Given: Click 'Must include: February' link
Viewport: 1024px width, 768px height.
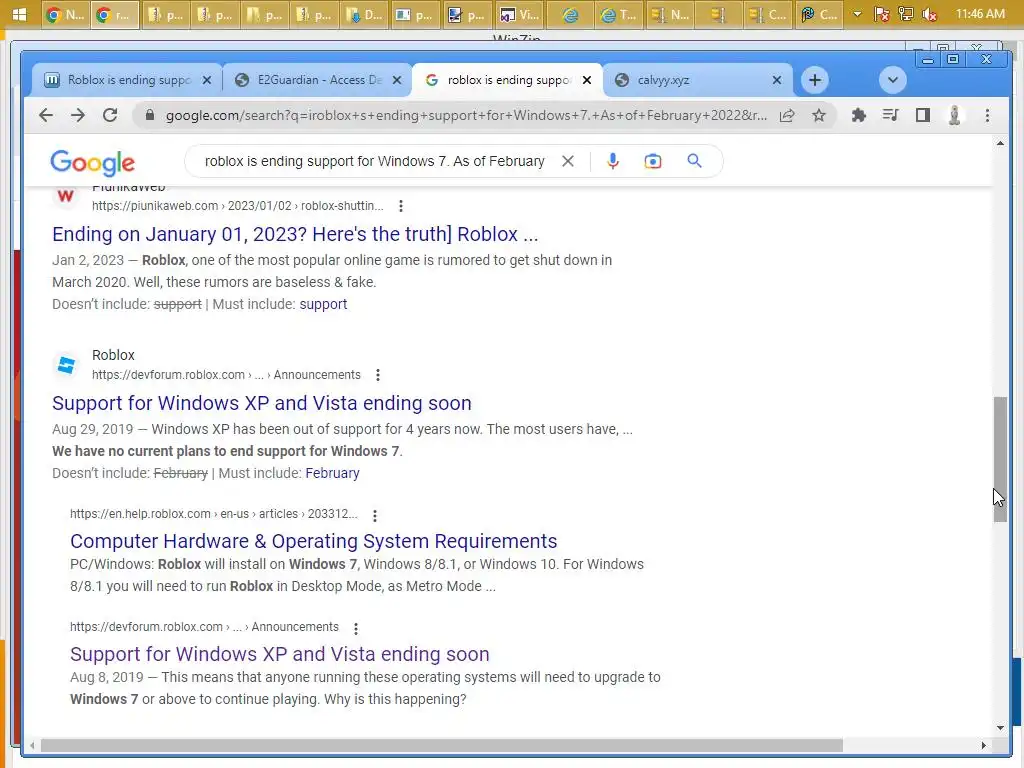Looking at the screenshot, I should (332, 473).
